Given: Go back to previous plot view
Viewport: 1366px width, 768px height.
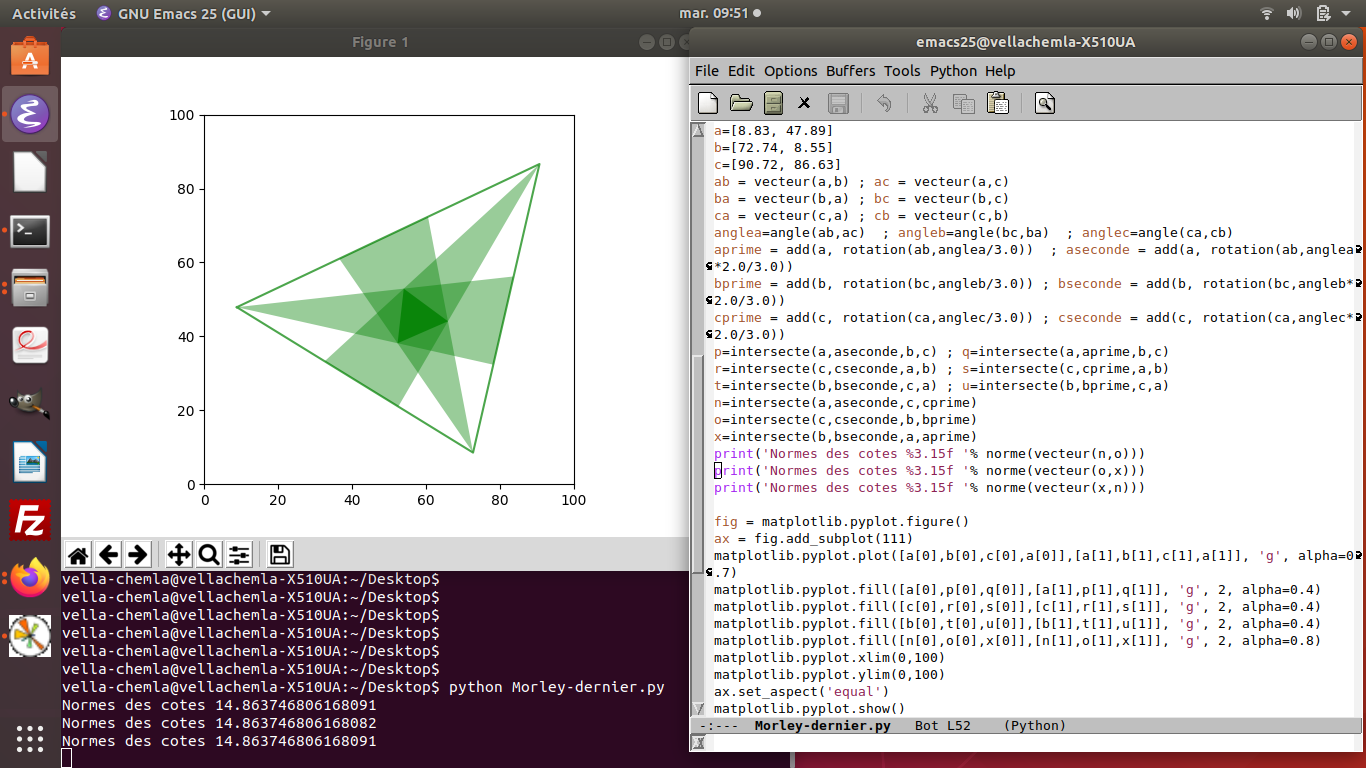Looking at the screenshot, I should 108,555.
